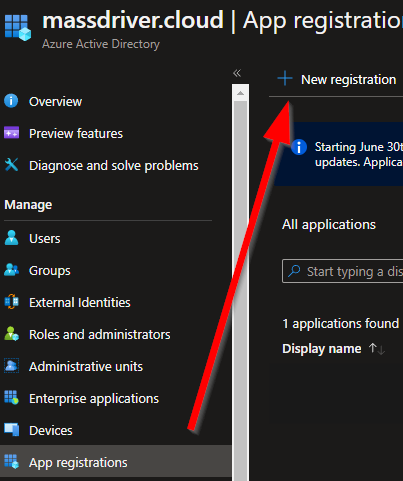The height and width of the screenshot is (481, 403).
Task: Select the All applications tab
Action: tap(329, 225)
